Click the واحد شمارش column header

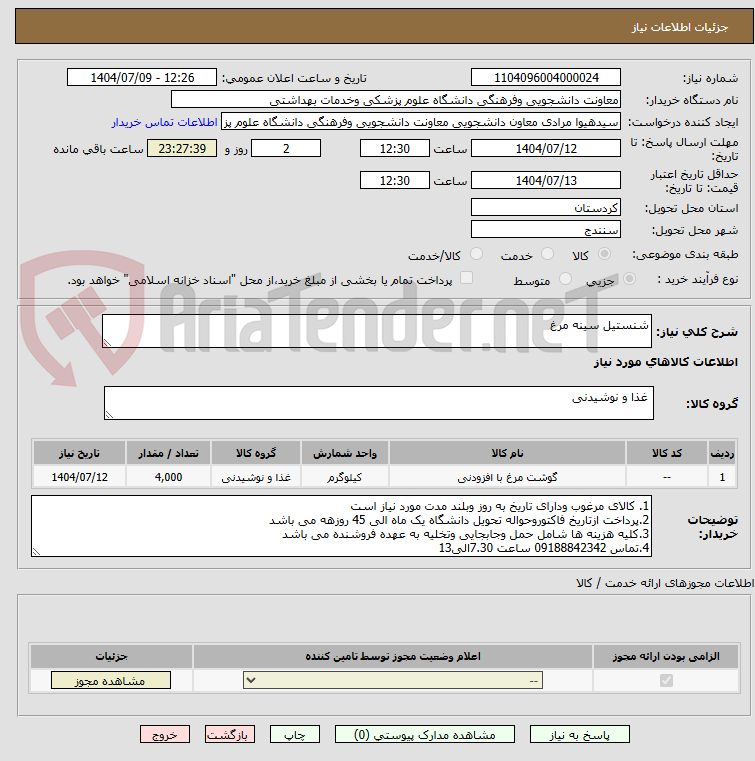pos(345,453)
